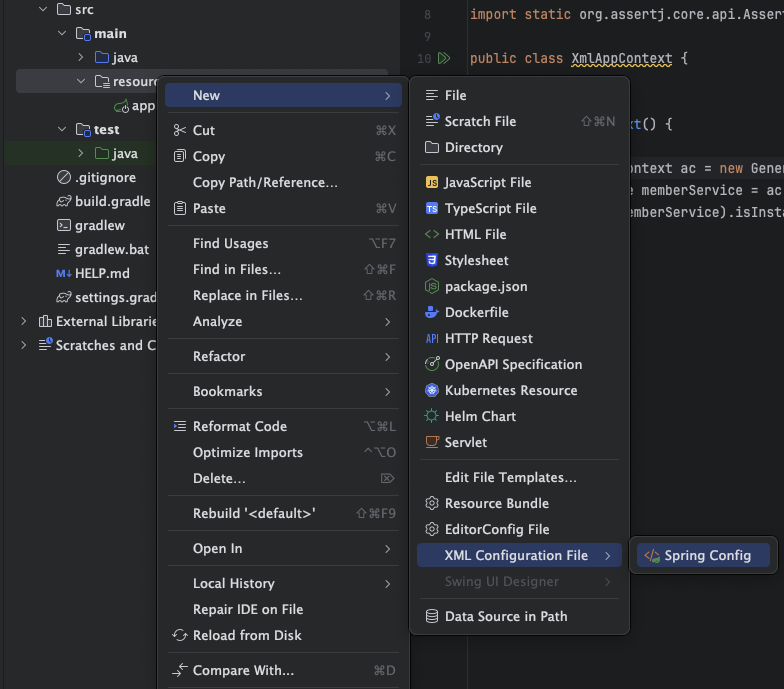Click the JavaScript File icon

(432, 182)
